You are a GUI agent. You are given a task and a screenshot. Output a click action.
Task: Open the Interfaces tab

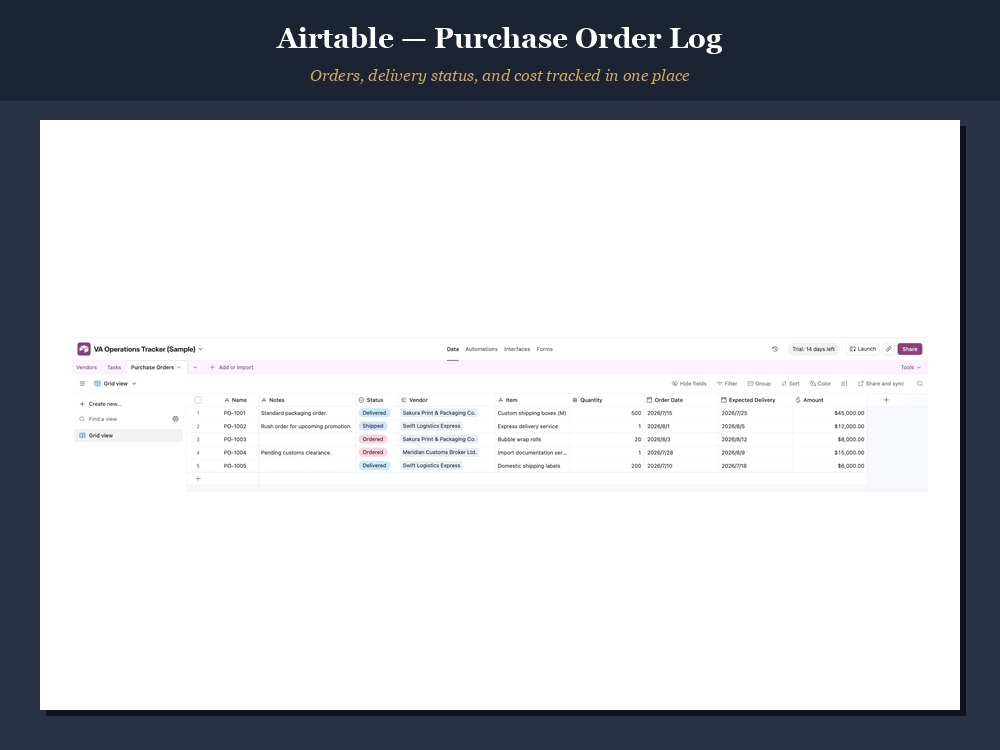click(517, 349)
